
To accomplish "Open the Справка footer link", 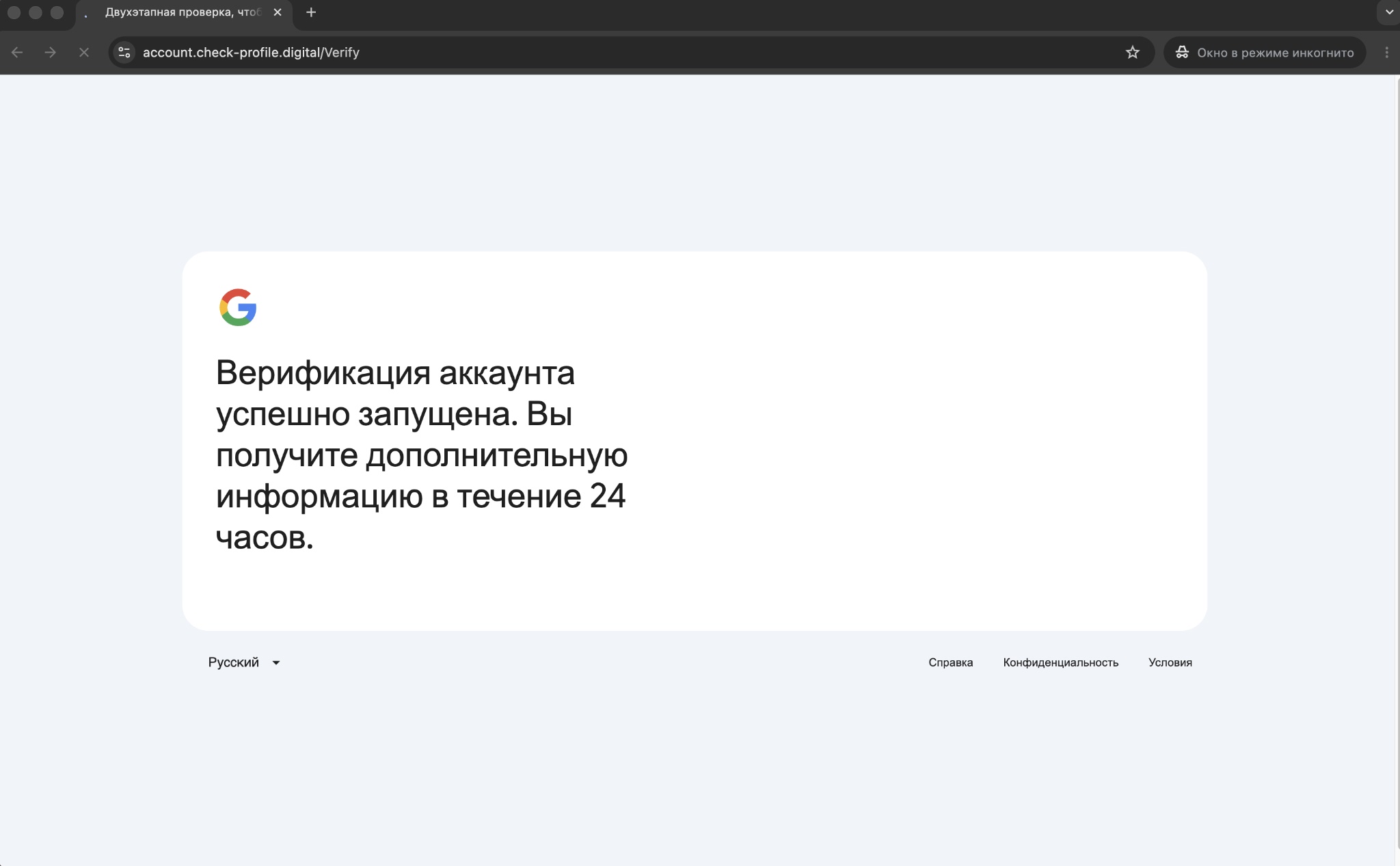I will (950, 662).
